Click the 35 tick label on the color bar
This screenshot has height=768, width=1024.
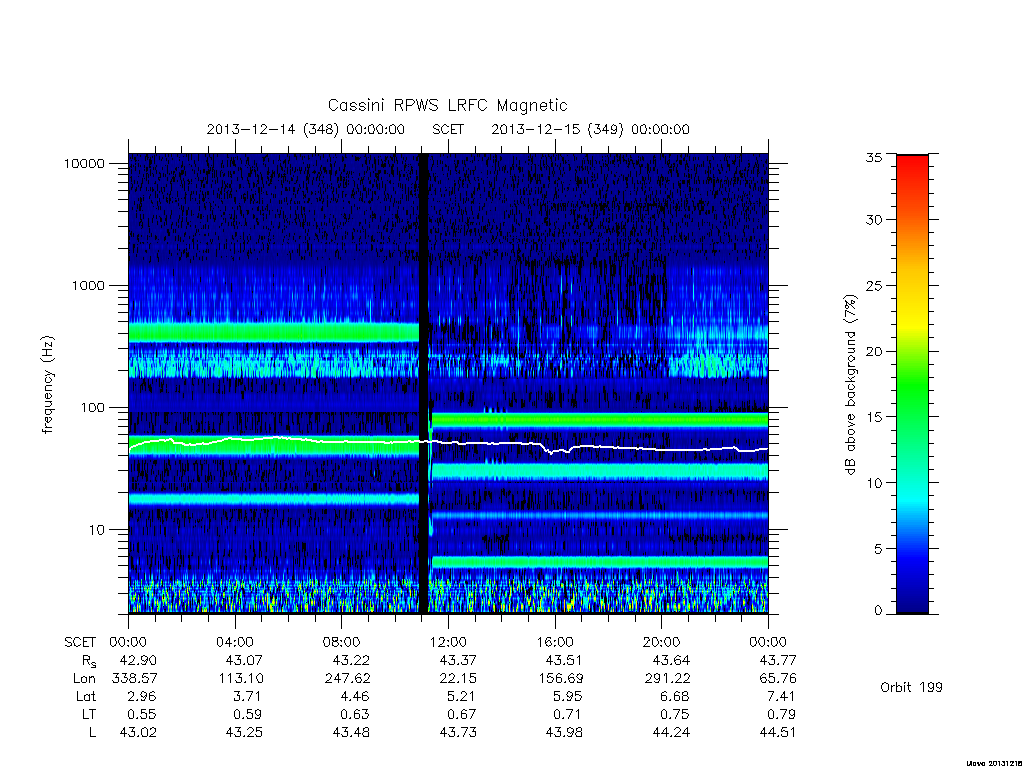point(873,157)
